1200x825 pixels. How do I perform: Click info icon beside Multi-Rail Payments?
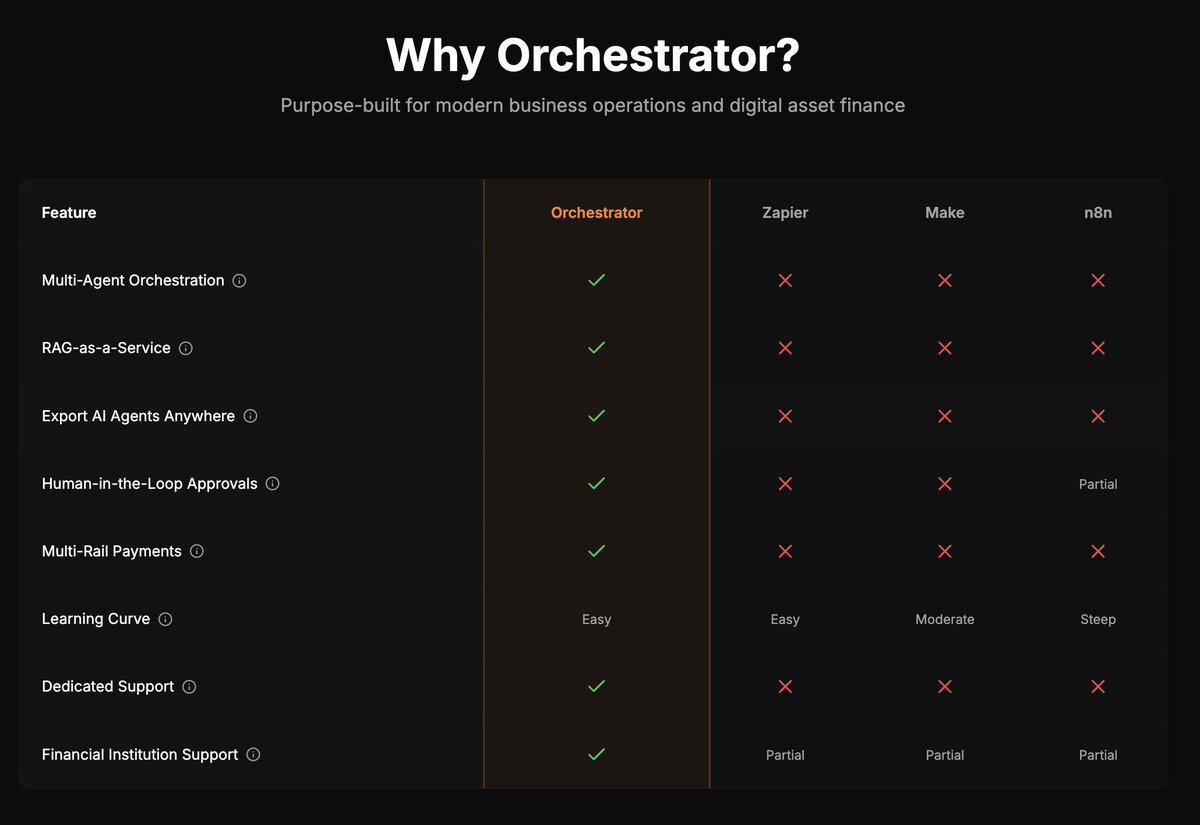click(x=197, y=551)
